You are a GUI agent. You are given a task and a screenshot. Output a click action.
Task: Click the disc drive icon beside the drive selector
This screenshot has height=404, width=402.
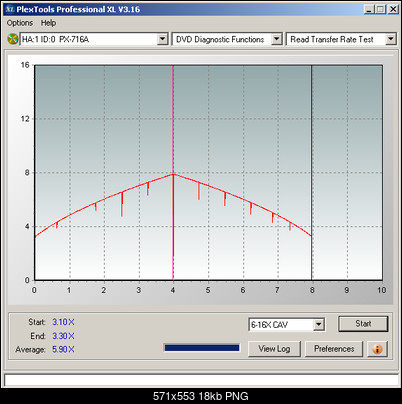13,39
